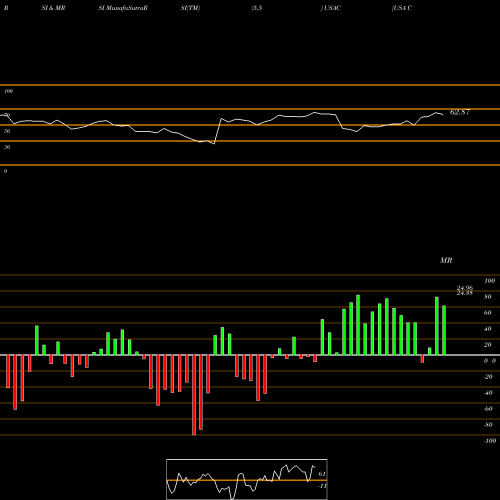Click the 61 value beside mini chart
The image size is (500, 500).
pos(322,474)
